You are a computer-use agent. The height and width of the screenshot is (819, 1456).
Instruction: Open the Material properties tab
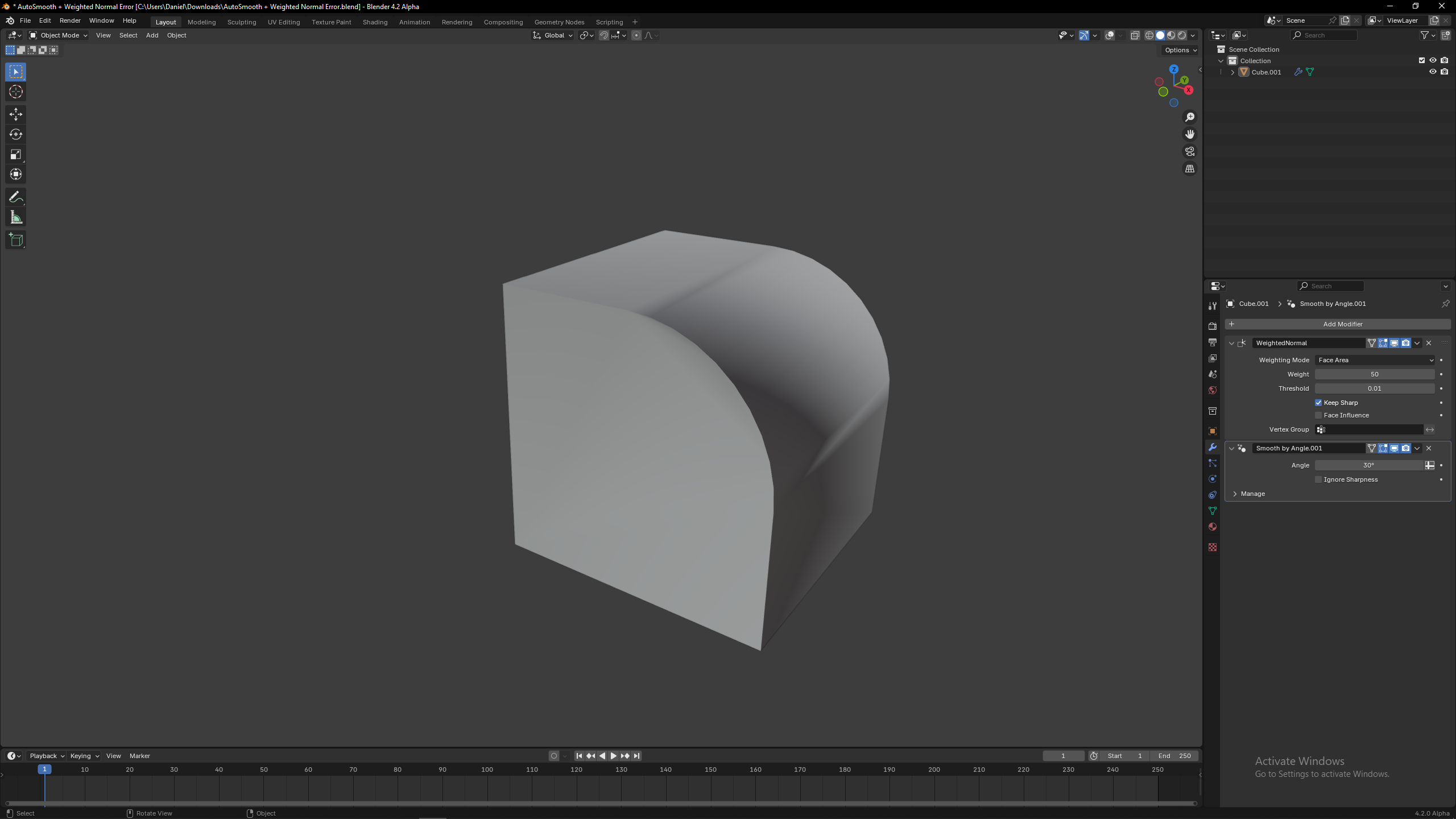[x=1213, y=527]
